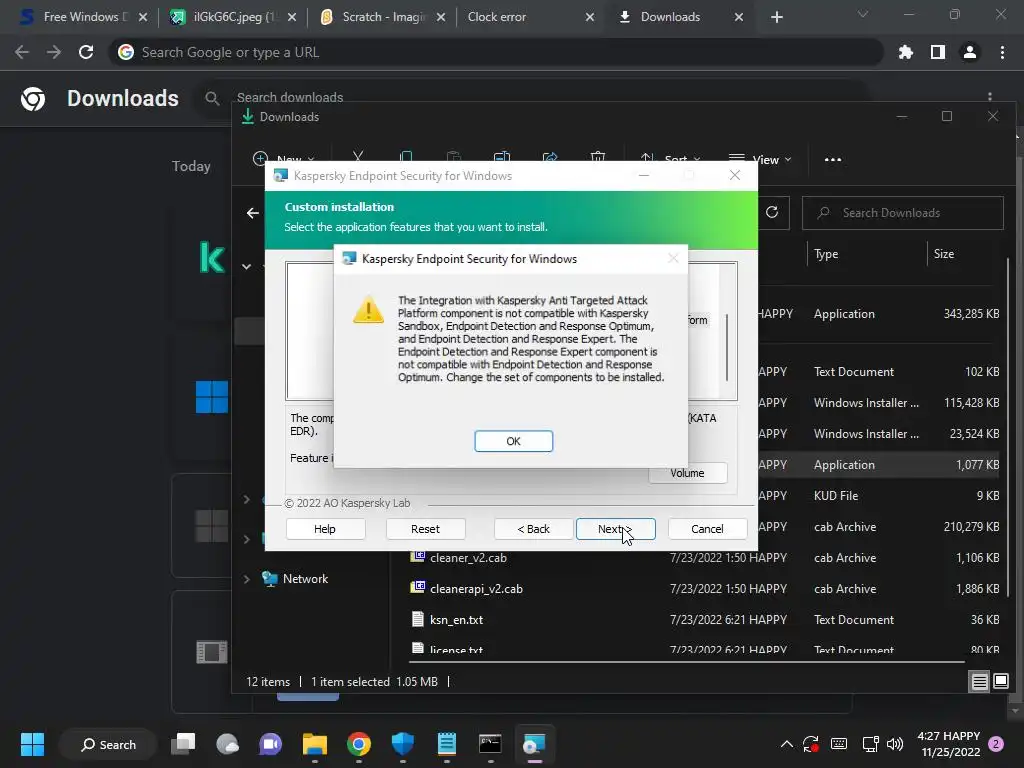Click the KUD File type cell
The image size is (1024, 768).
(836, 496)
